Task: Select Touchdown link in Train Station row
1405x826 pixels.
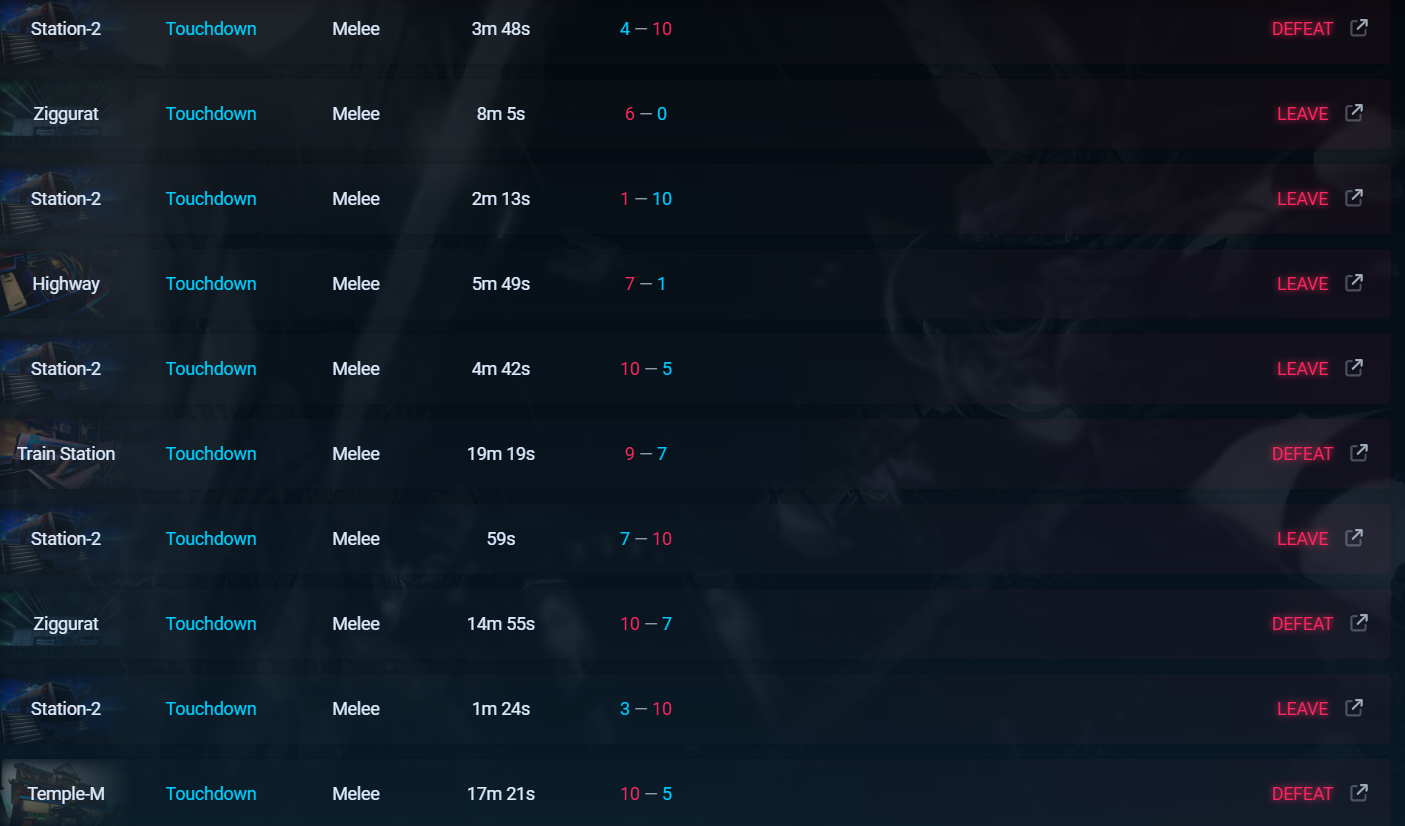Action: click(211, 454)
